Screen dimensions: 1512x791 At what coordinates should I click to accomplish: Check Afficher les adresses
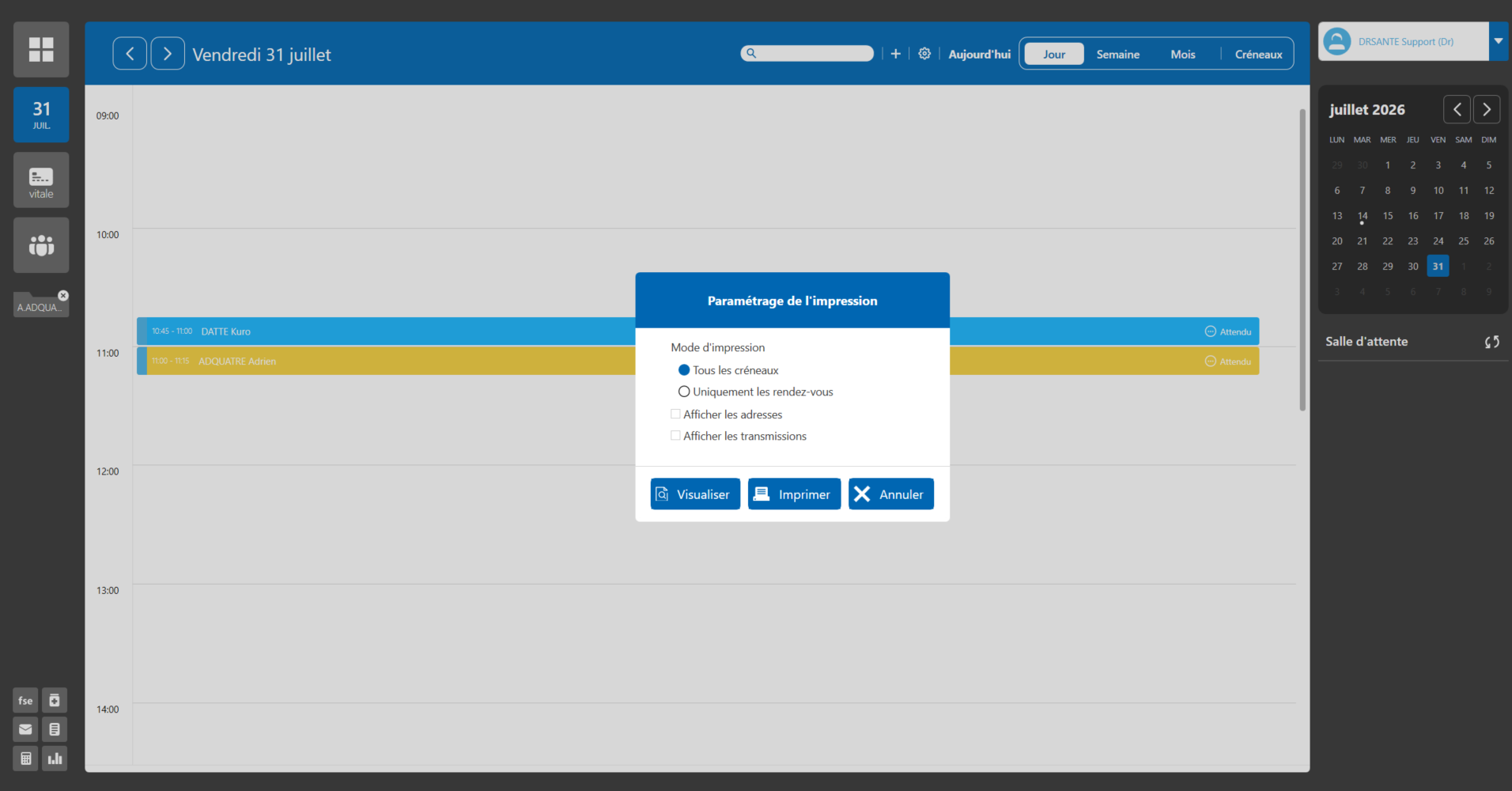point(675,414)
